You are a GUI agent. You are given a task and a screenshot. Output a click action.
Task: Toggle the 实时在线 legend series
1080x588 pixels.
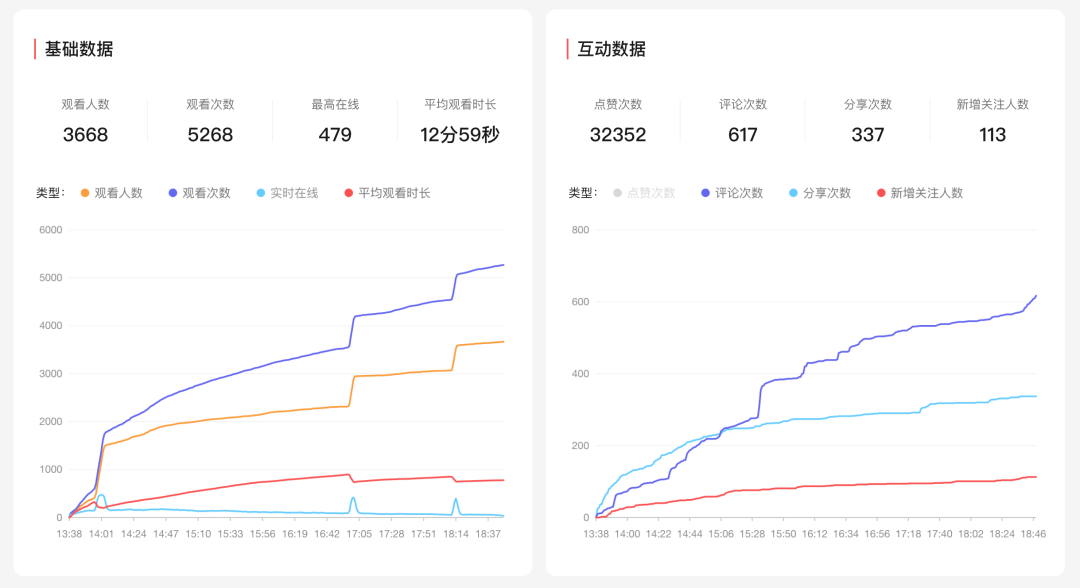(x=287, y=193)
